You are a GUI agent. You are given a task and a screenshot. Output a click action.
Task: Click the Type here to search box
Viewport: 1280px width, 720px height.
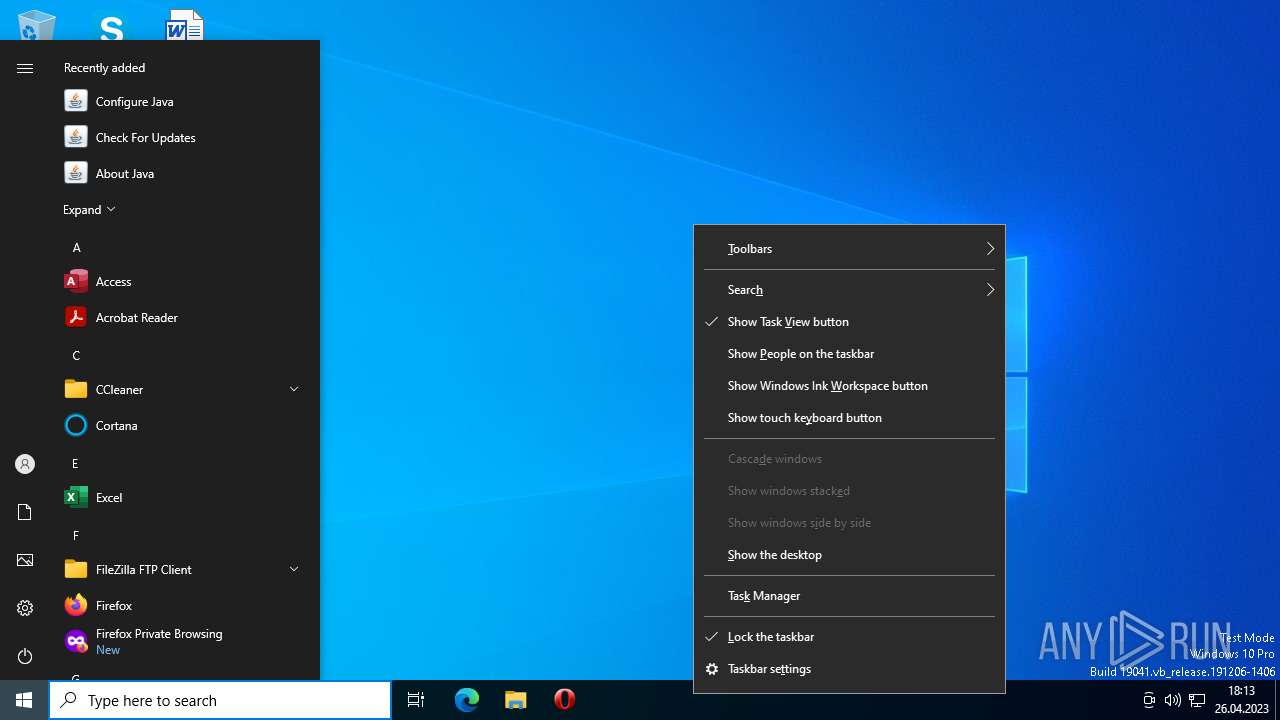[x=220, y=700]
